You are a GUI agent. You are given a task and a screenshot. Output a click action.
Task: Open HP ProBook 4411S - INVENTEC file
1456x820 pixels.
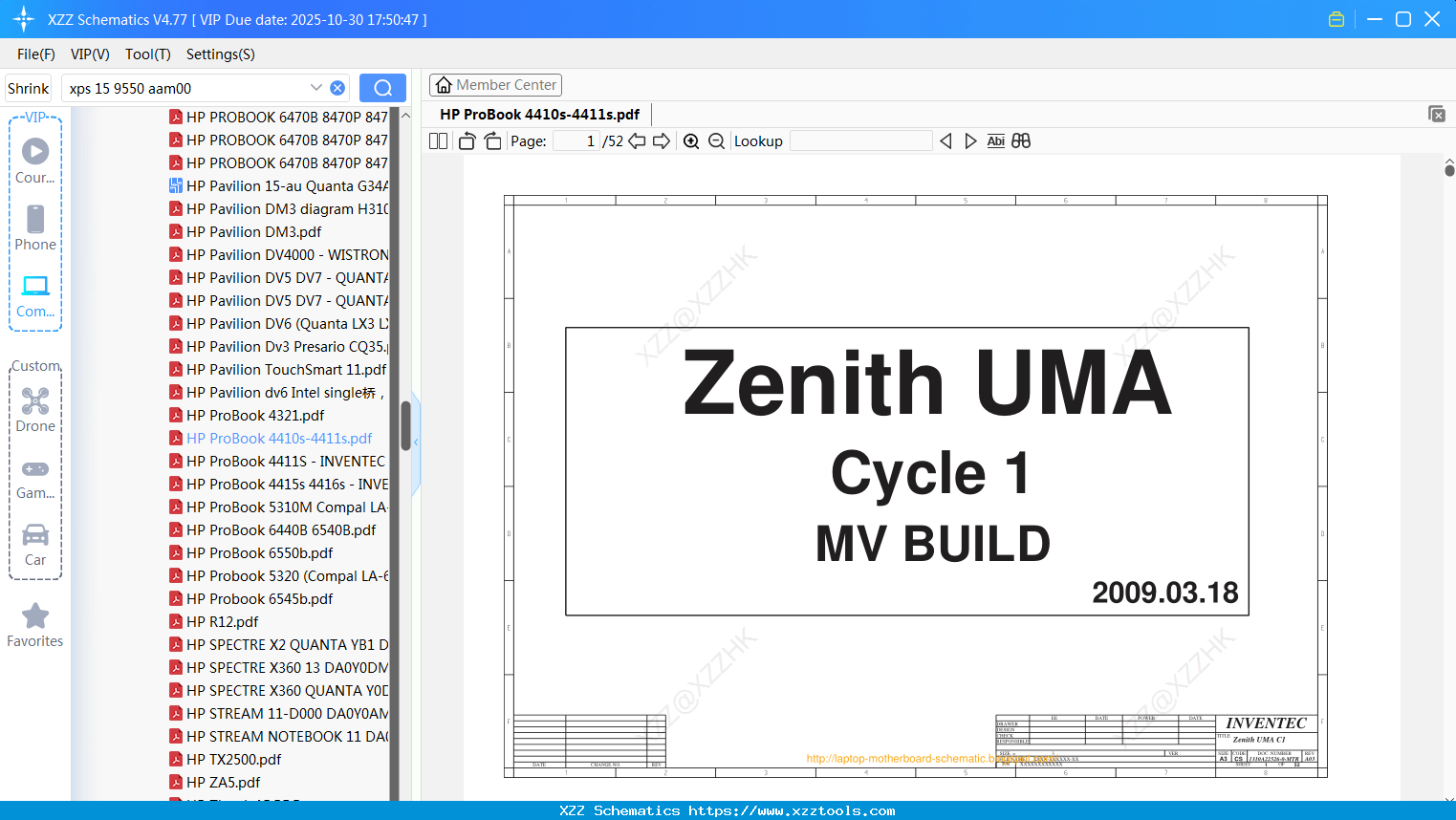277,462
